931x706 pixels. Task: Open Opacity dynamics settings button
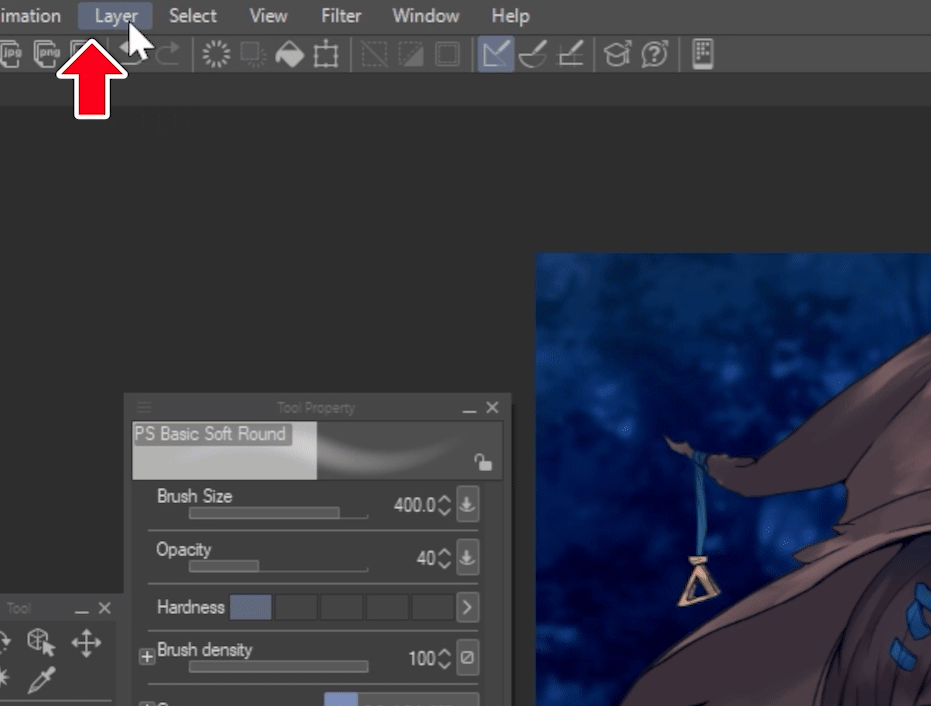click(467, 558)
